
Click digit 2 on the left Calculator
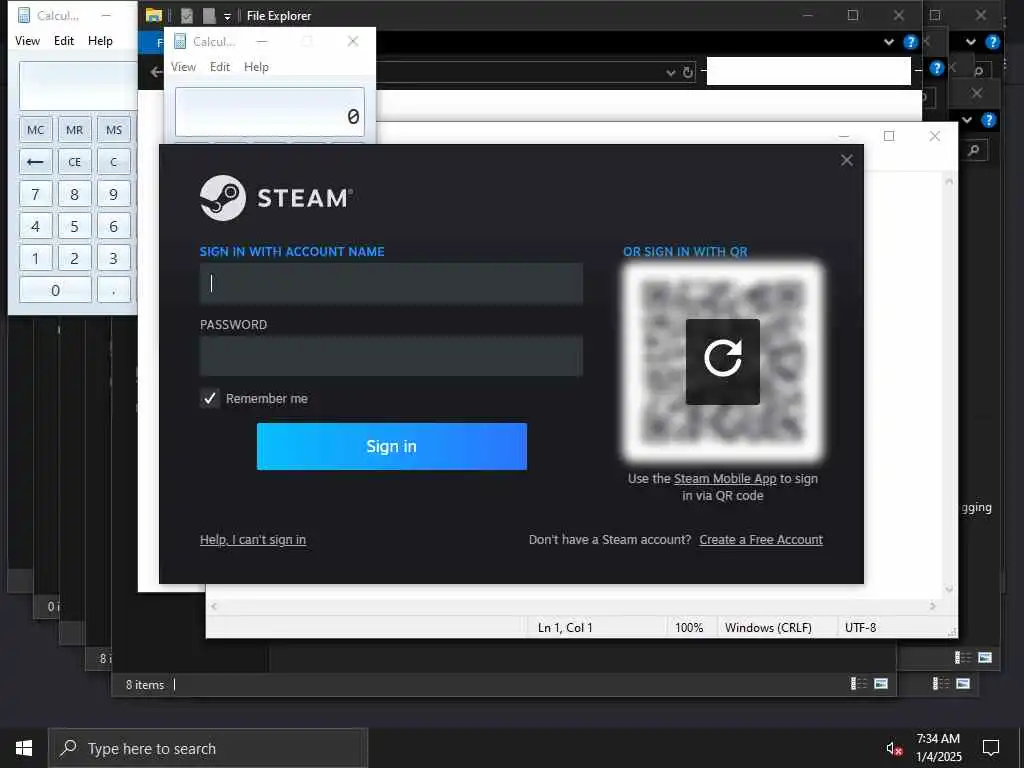[74, 258]
